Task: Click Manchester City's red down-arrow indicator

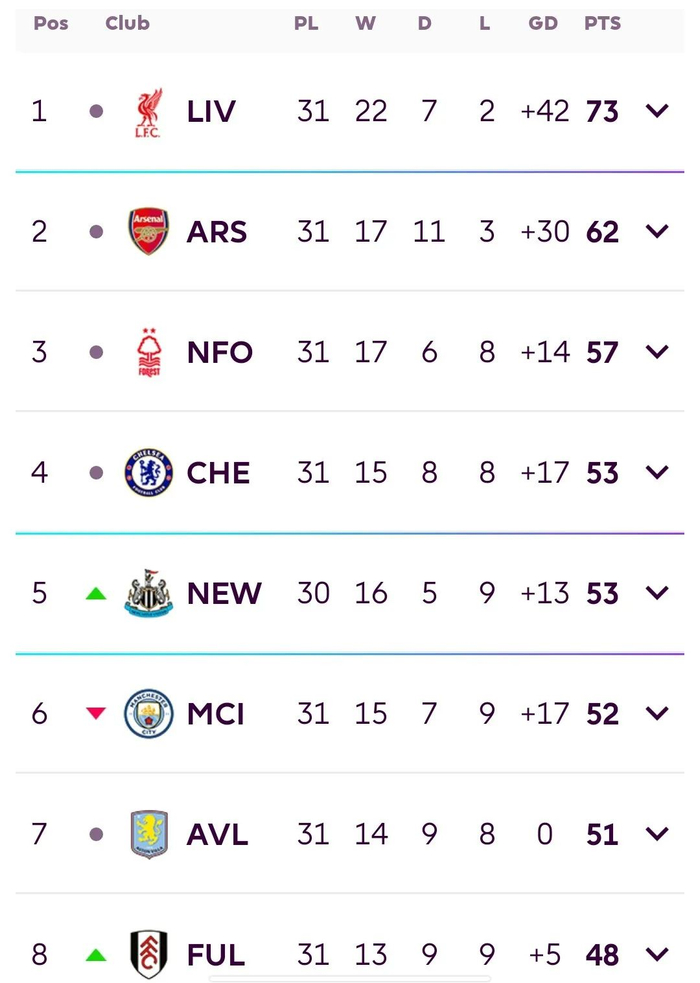Action: click(96, 714)
